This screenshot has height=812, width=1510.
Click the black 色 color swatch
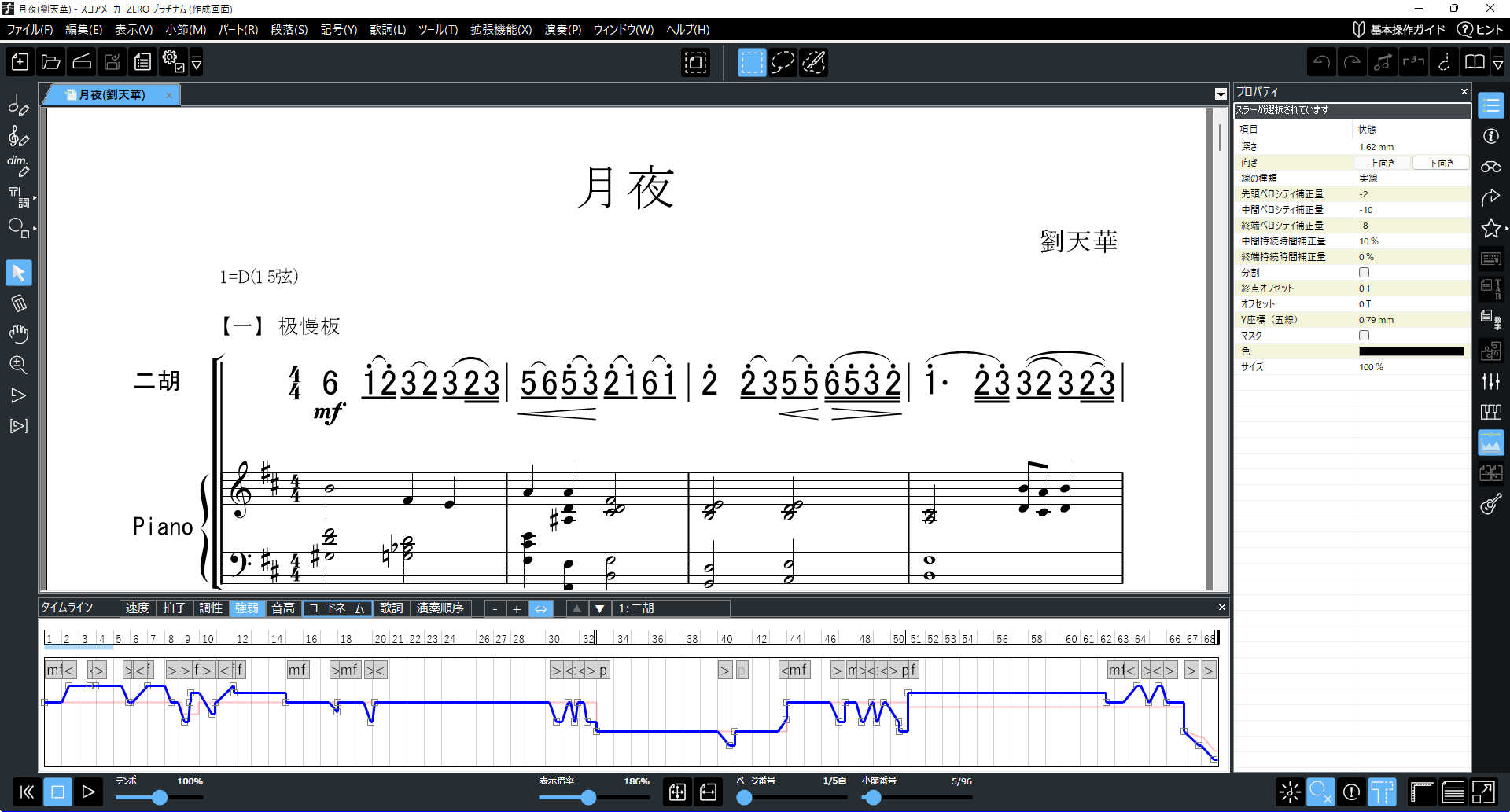(x=1411, y=351)
